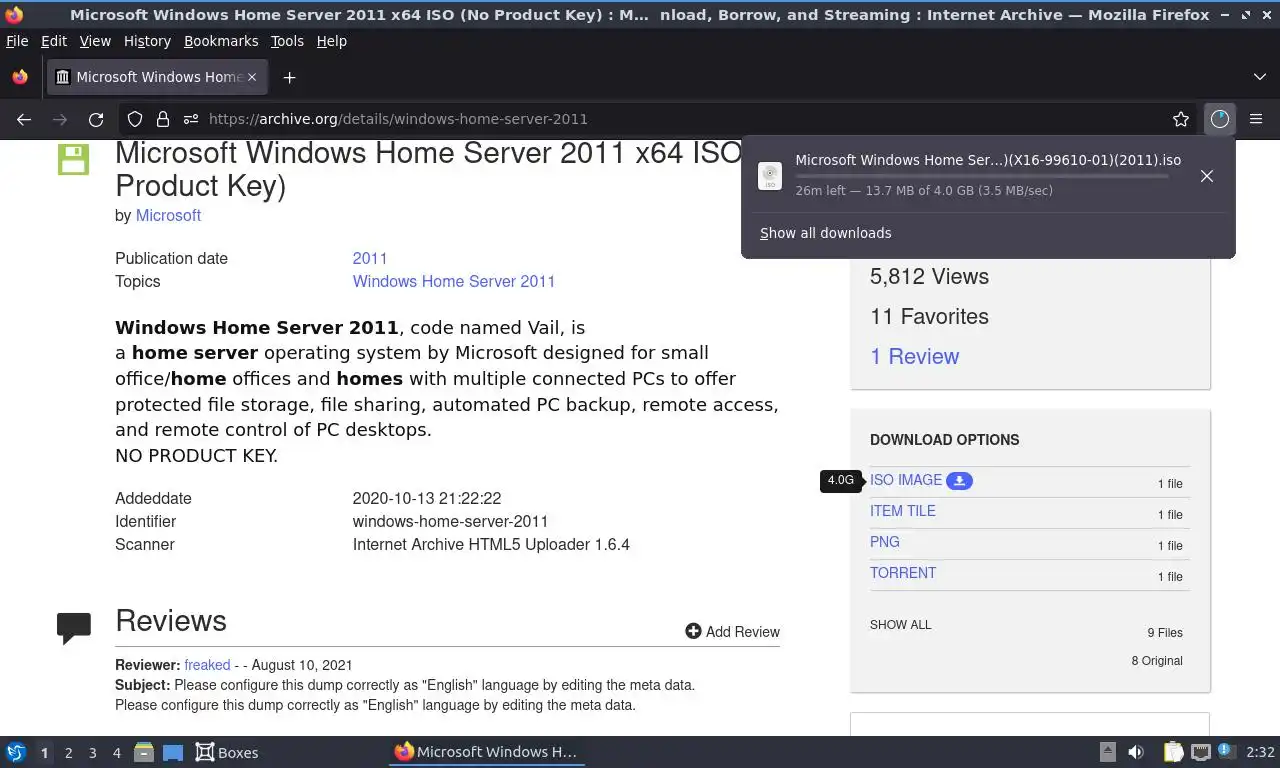Screen dimensions: 1280x768
Task: Download the ISO IMAGE option
Action: click(906, 480)
